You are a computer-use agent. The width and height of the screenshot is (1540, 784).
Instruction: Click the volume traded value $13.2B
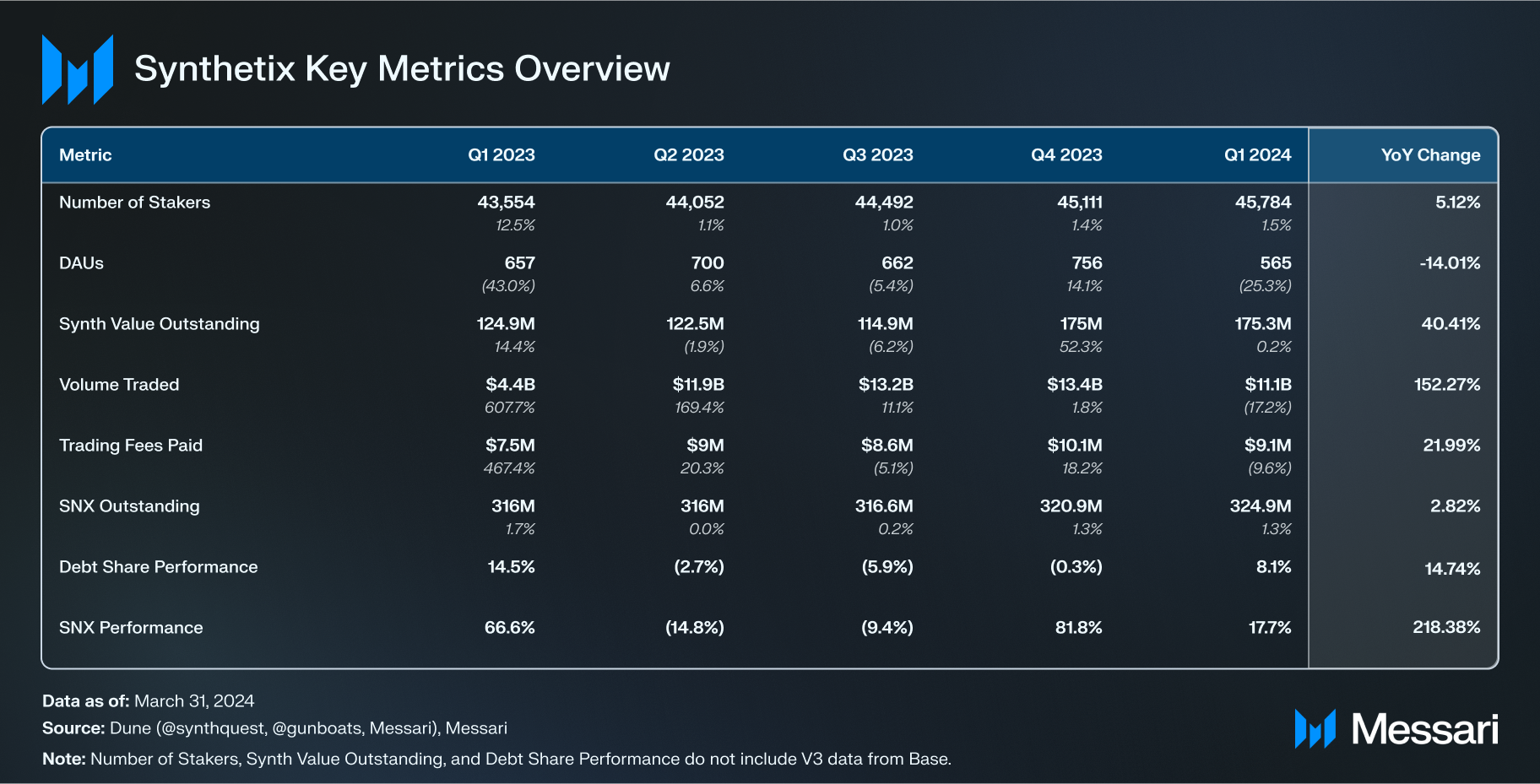[x=886, y=385]
